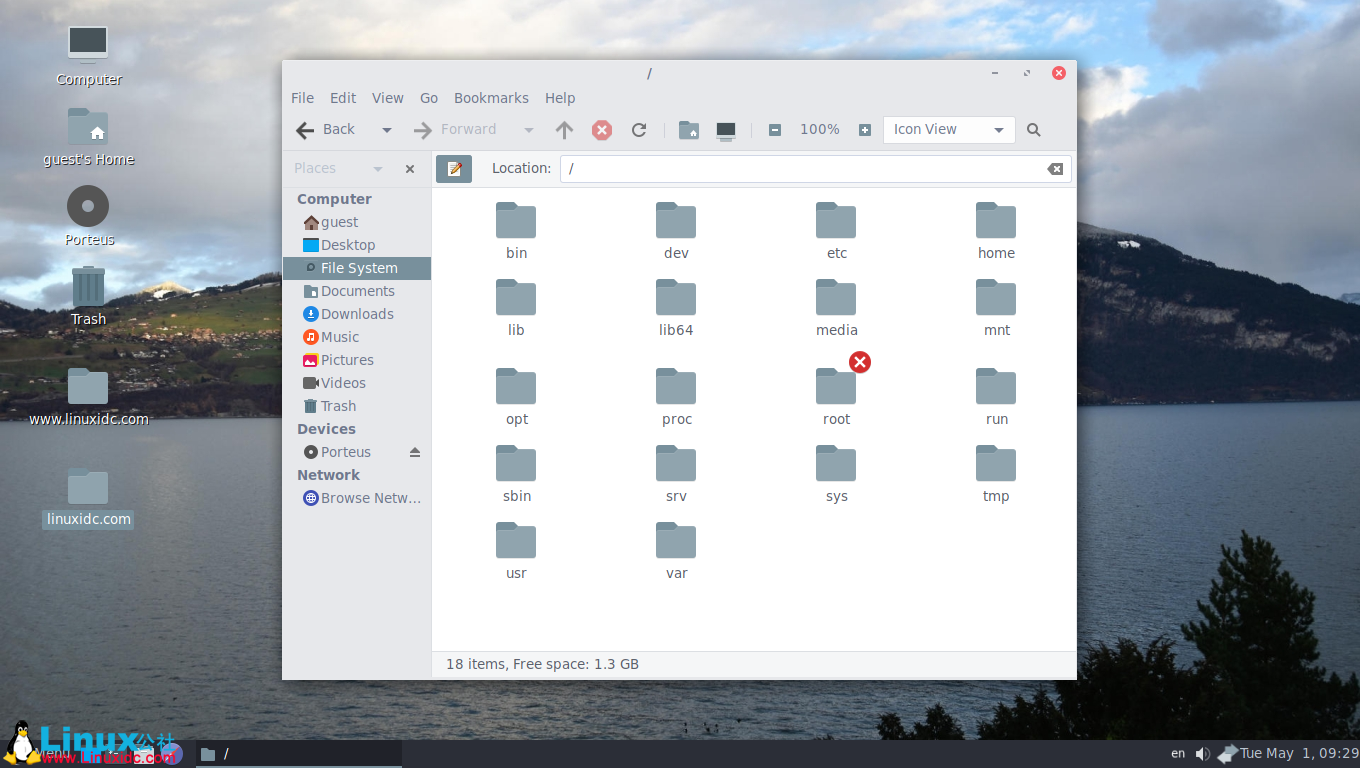Select the sbin folder
This screenshot has height=768, width=1360.
516,474
